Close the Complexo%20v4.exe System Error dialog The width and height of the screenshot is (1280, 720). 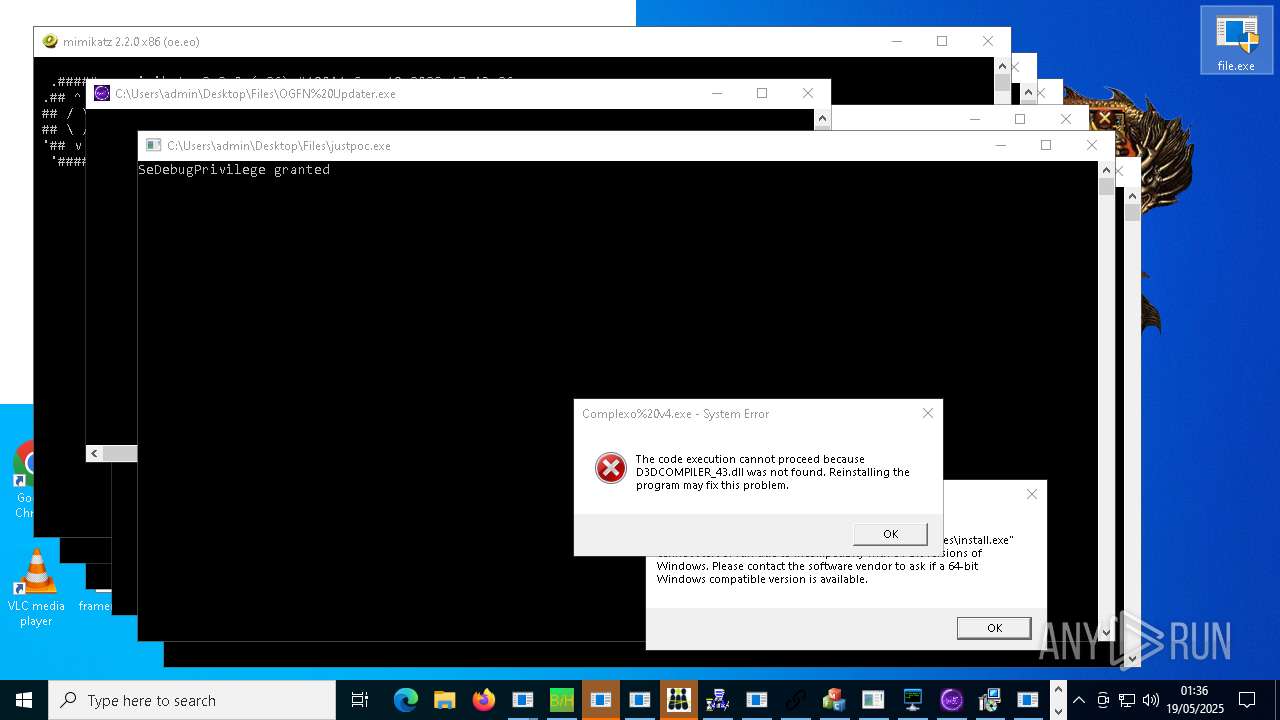click(x=928, y=413)
